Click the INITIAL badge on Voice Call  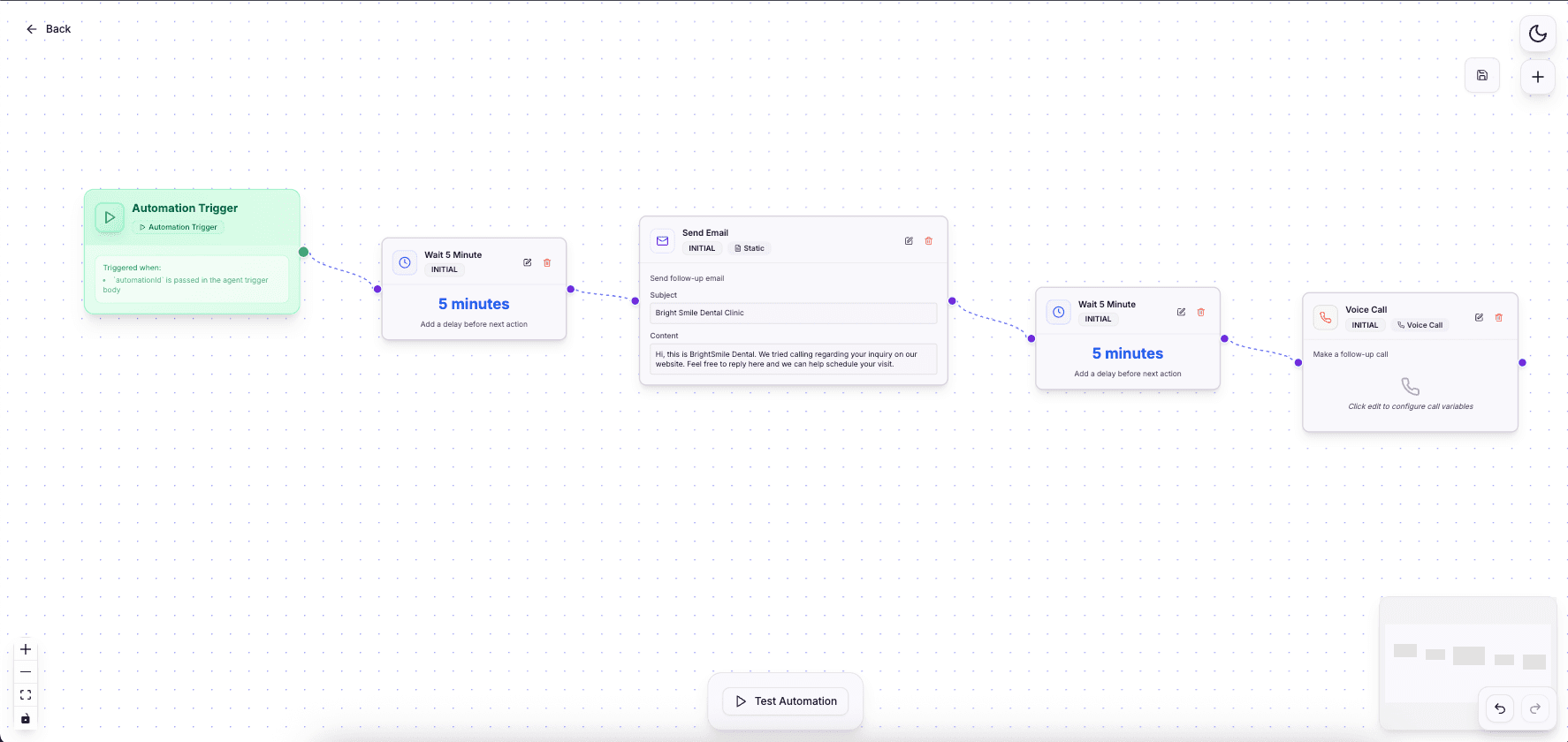coord(1365,325)
